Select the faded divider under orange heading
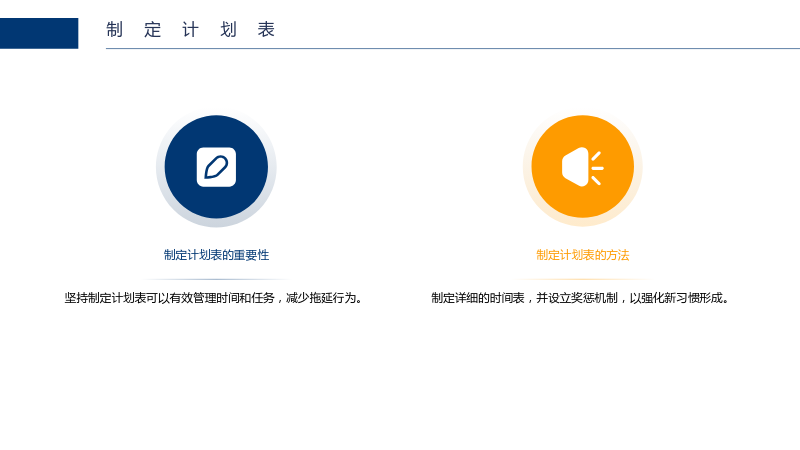 click(x=583, y=280)
